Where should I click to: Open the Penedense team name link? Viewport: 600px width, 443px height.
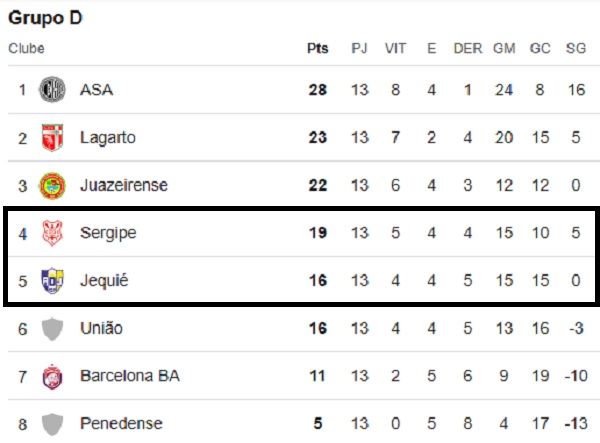121,423
